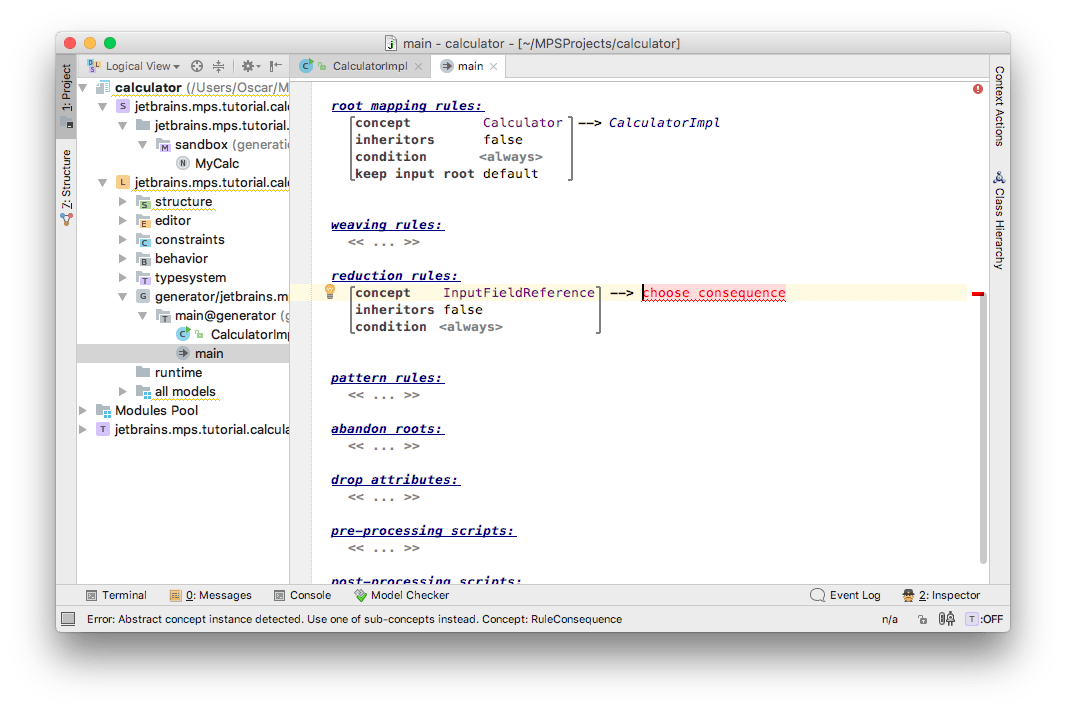Viewport: 1066px width, 712px height.
Task: Click the collapse all icon in Project panel
Action: [x=218, y=66]
